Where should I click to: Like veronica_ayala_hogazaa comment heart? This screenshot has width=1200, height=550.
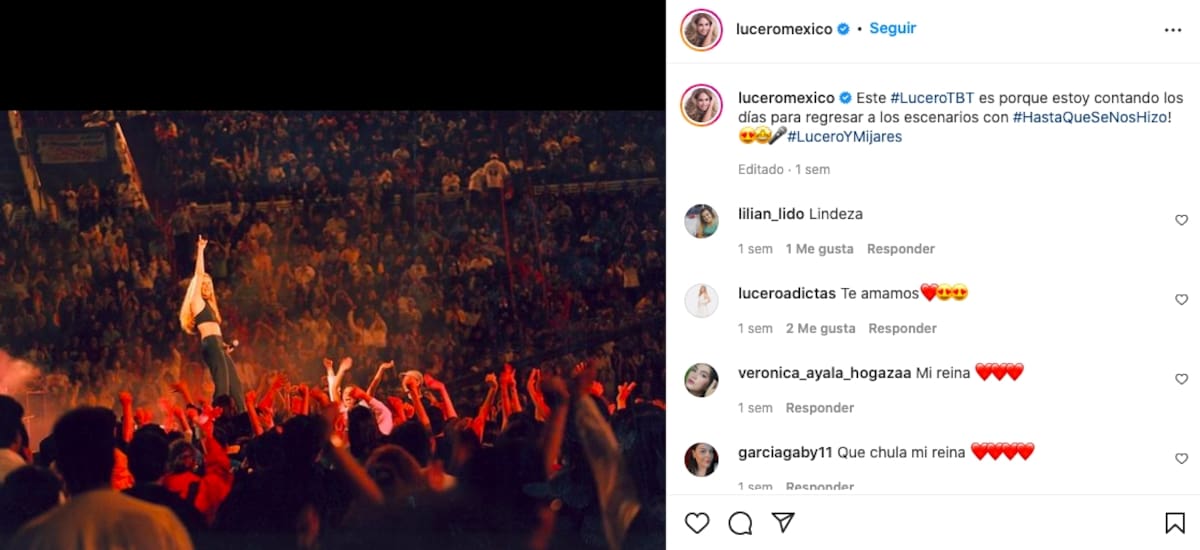[x=1181, y=379]
